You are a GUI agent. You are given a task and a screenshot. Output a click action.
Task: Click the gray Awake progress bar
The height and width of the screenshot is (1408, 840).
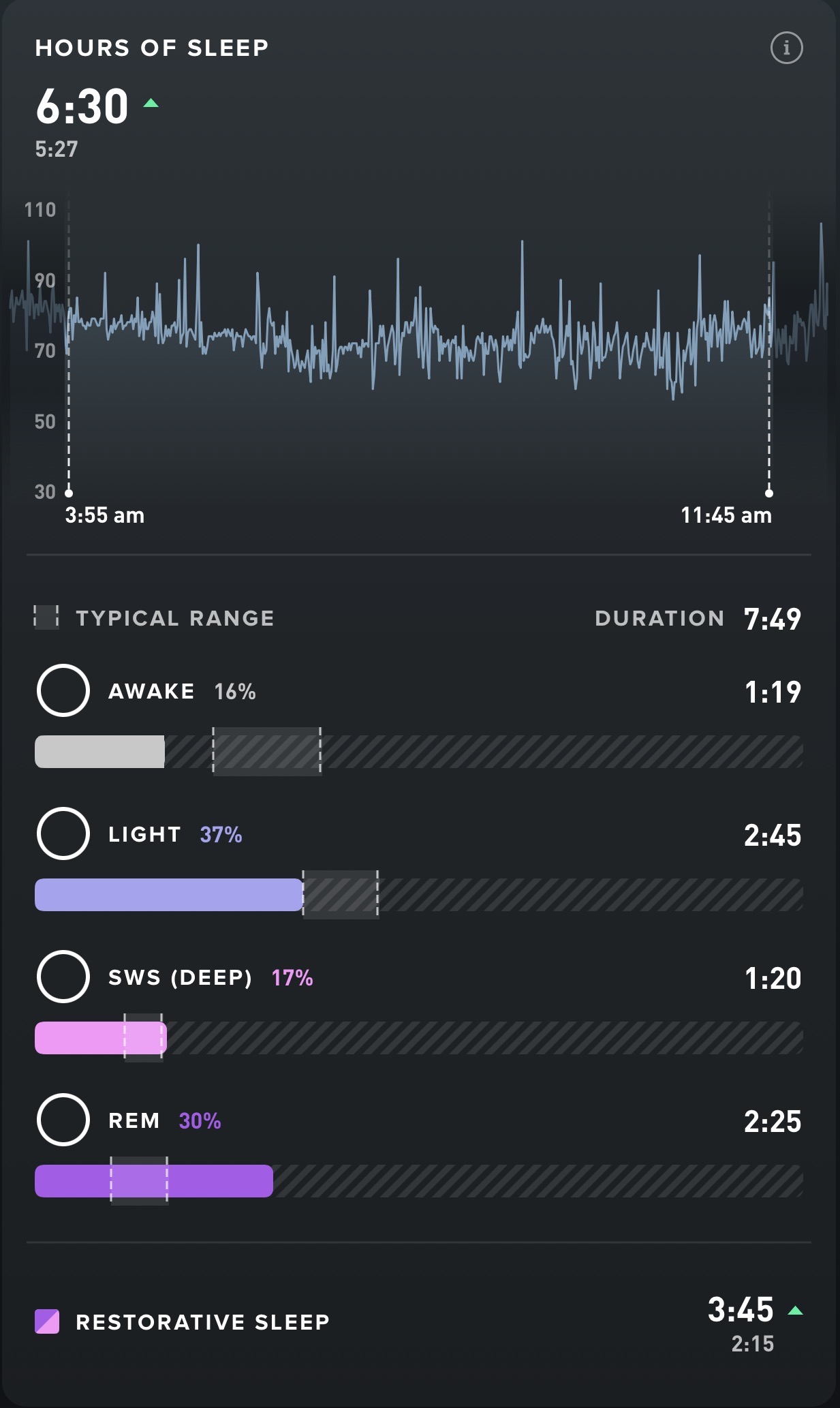(x=99, y=752)
